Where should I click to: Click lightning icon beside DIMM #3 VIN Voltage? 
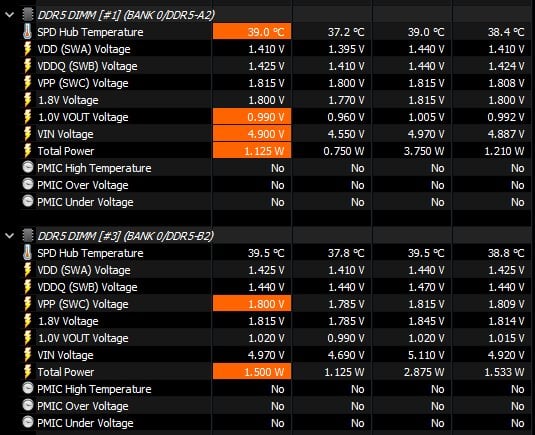click(x=28, y=355)
